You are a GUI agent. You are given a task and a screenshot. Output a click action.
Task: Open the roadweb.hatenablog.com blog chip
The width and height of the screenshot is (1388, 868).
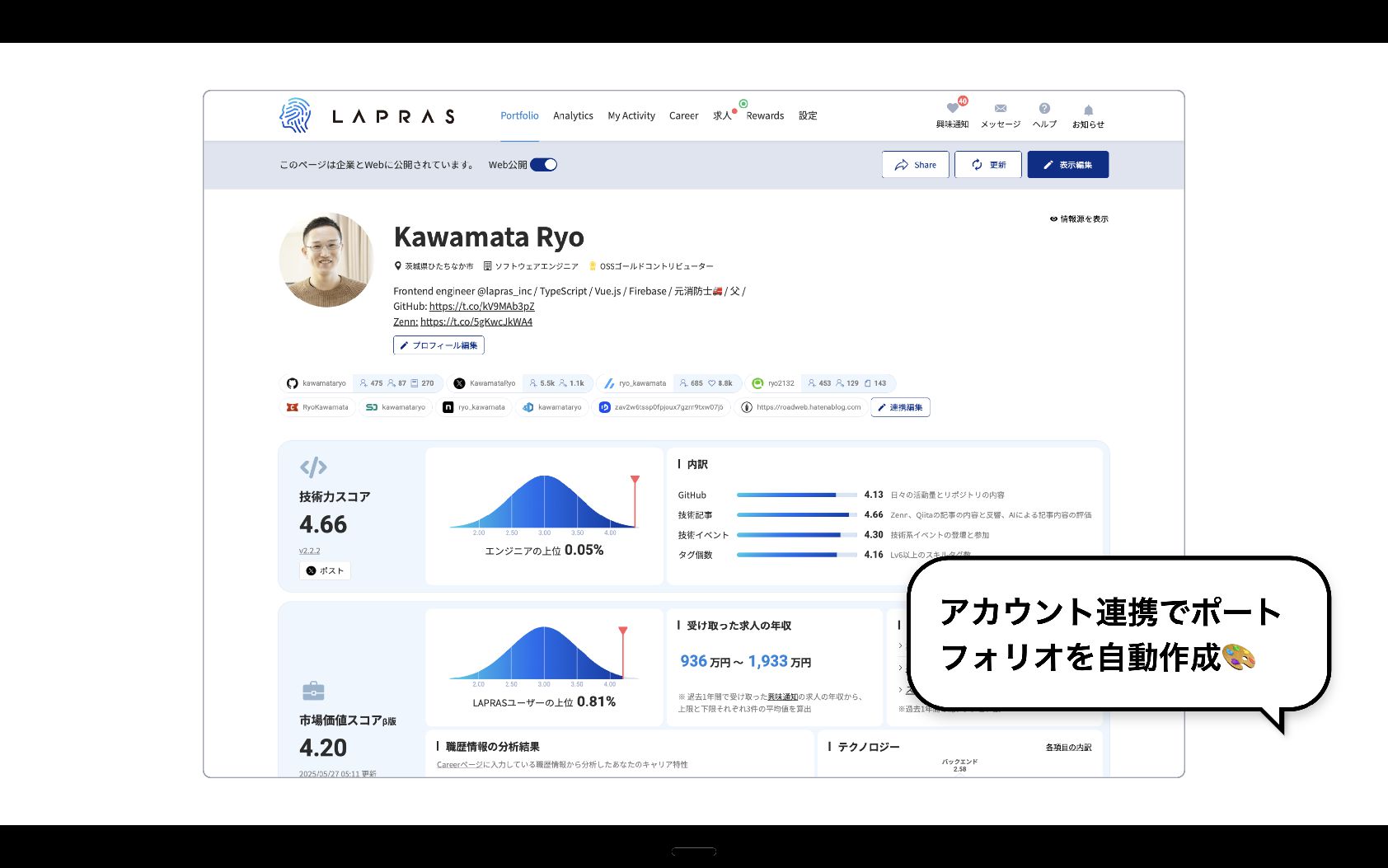801,407
